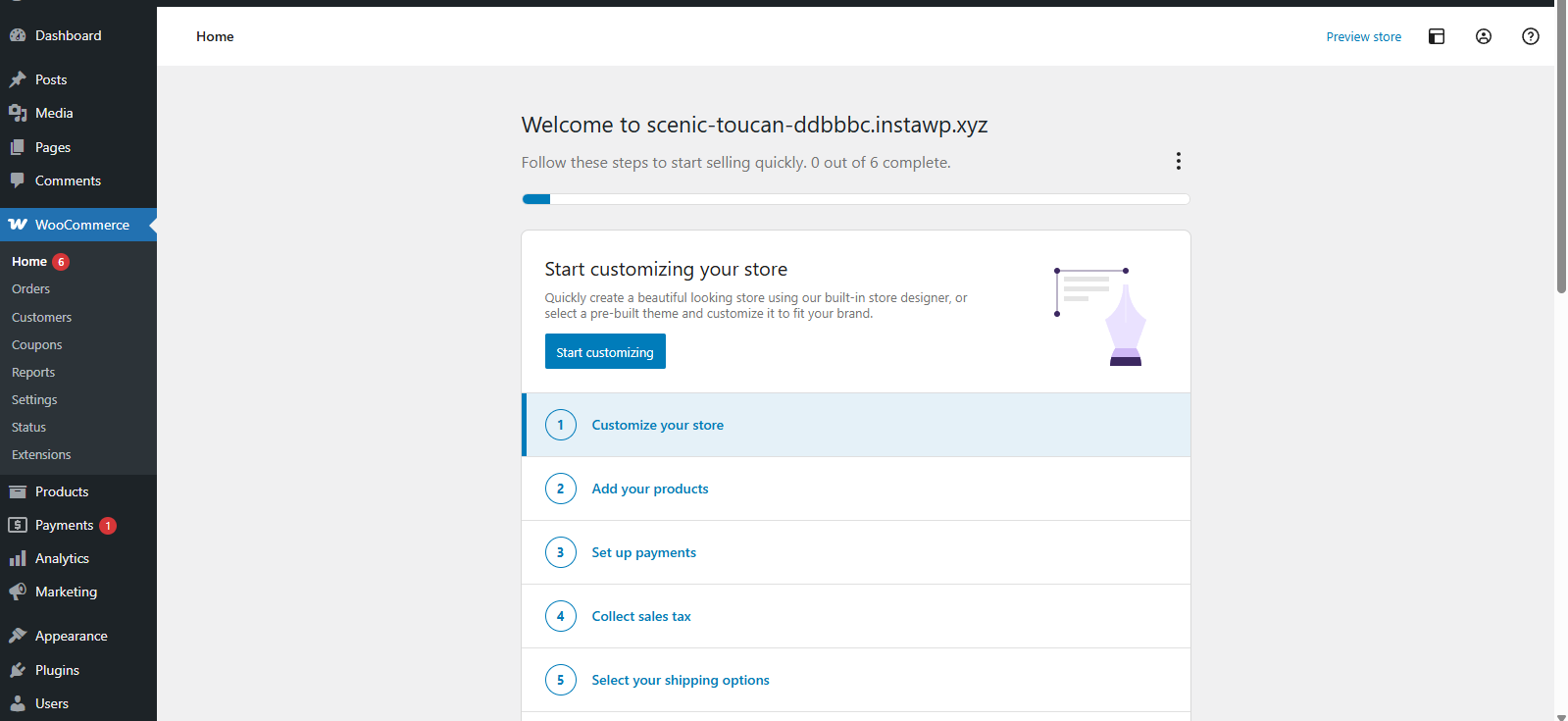1568x721 pixels.
Task: Click the Payments dollar icon
Action: (18, 525)
